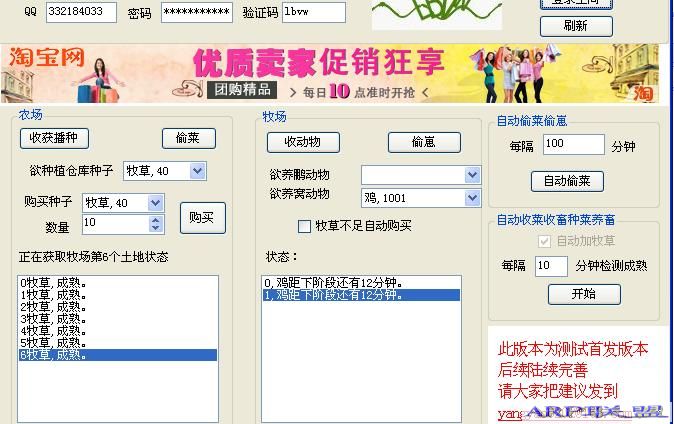Focus the QQ number input field
Image resolution: width=674 pixels, height=424 pixels.
[81, 12]
